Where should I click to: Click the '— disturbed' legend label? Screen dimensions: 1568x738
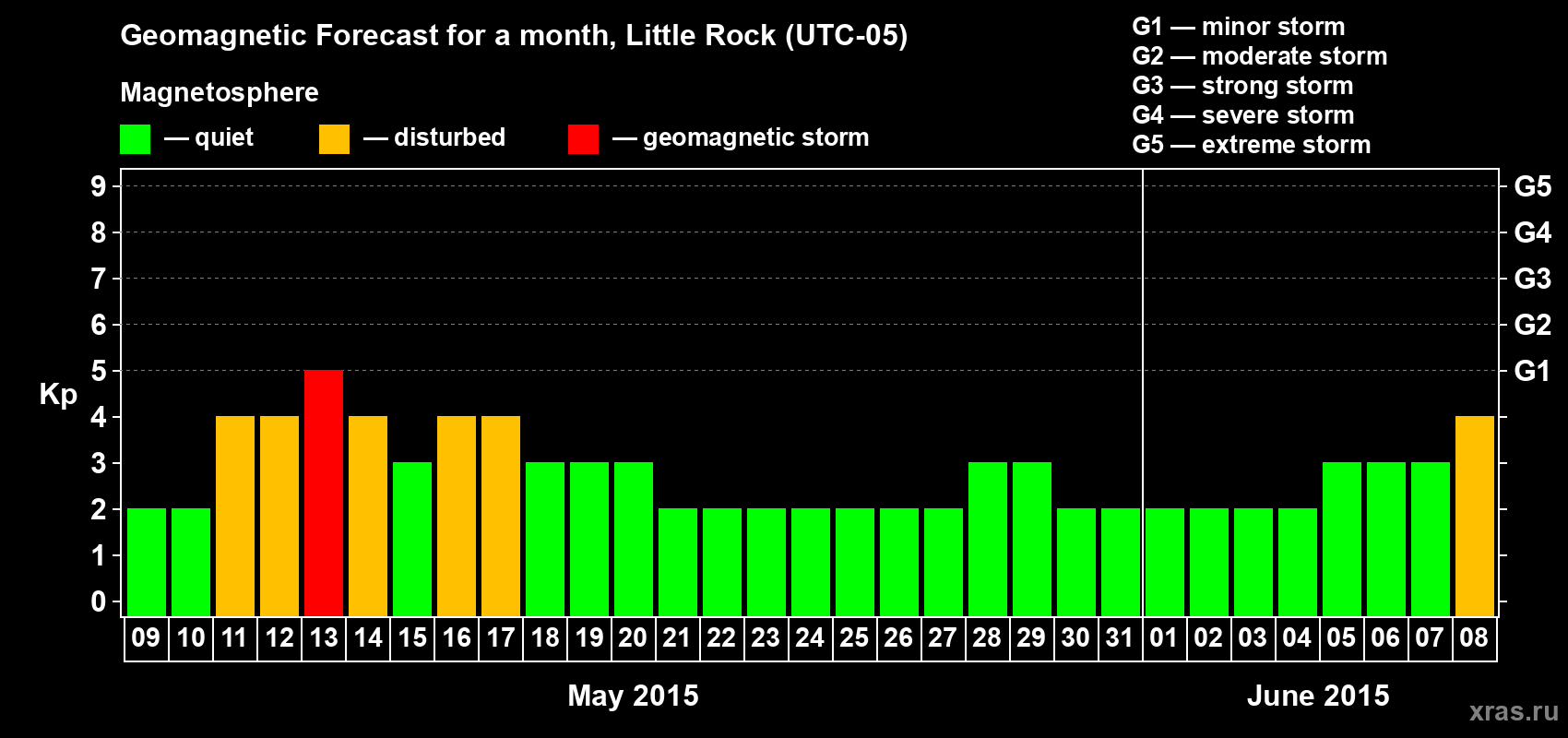434,138
